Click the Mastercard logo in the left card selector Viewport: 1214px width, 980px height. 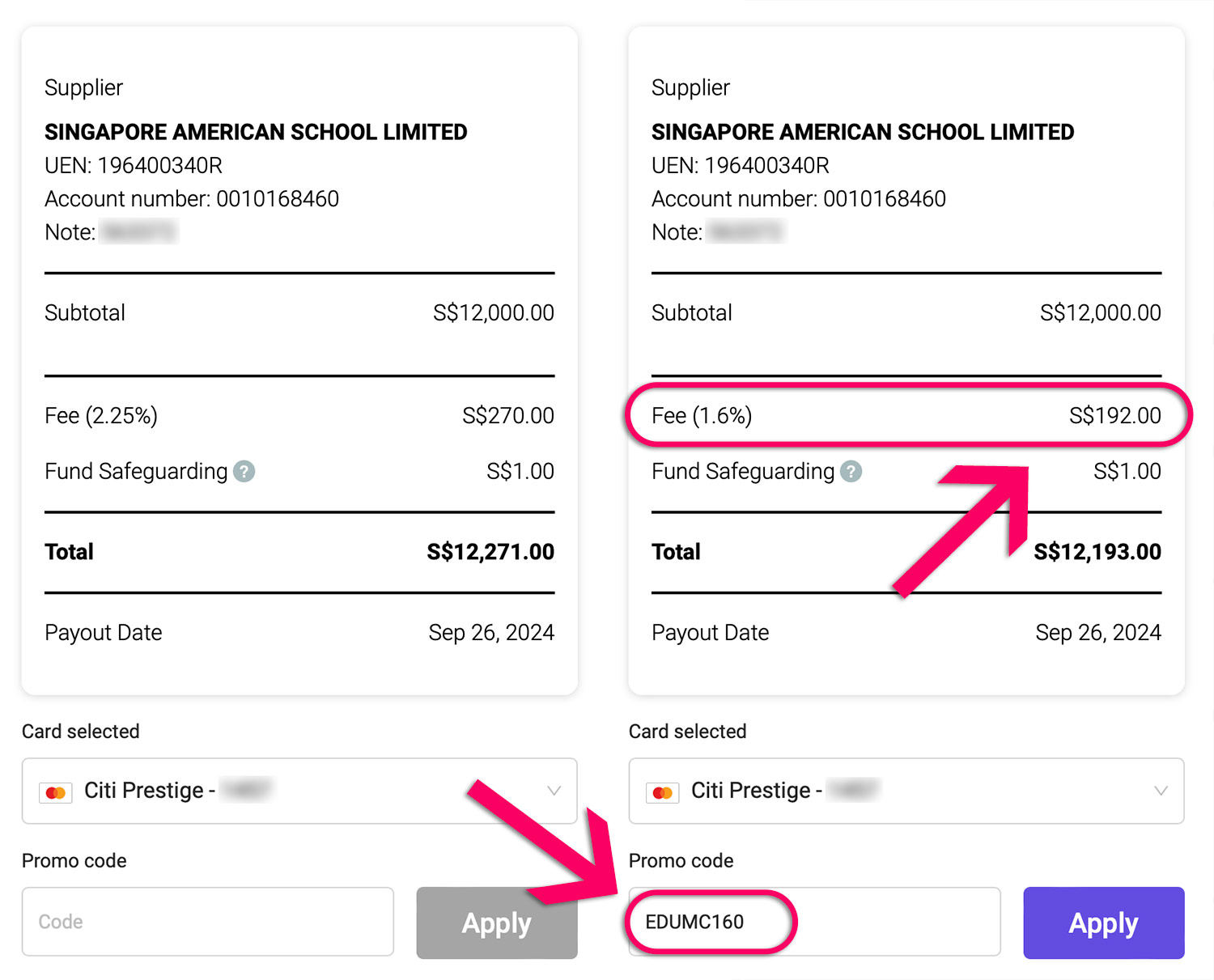click(x=56, y=792)
